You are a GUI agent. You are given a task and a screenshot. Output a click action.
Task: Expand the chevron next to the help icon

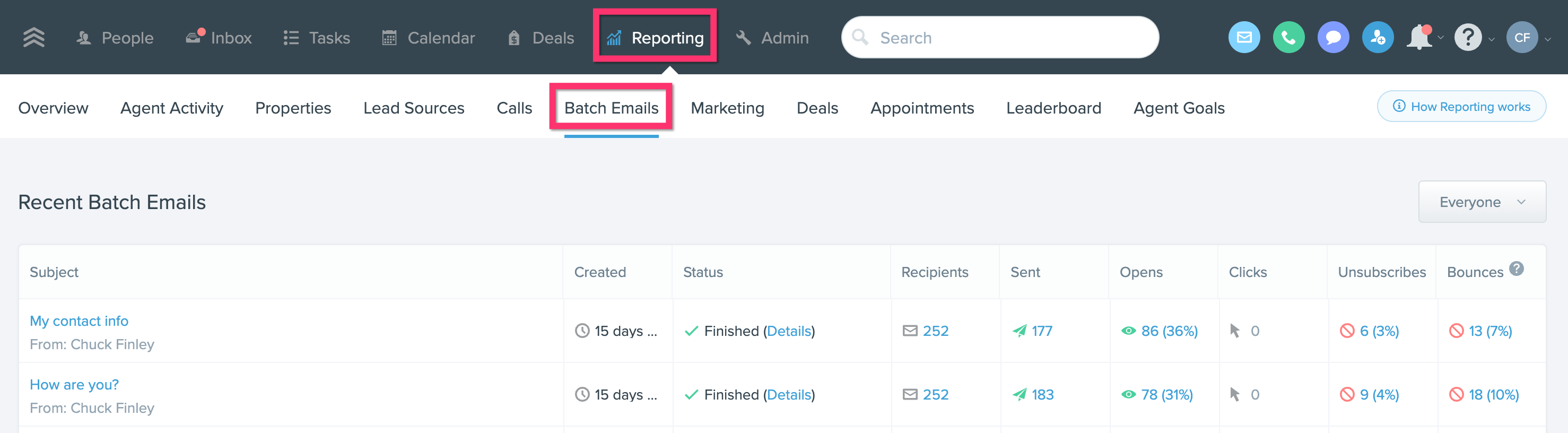pyautogui.click(x=1491, y=40)
